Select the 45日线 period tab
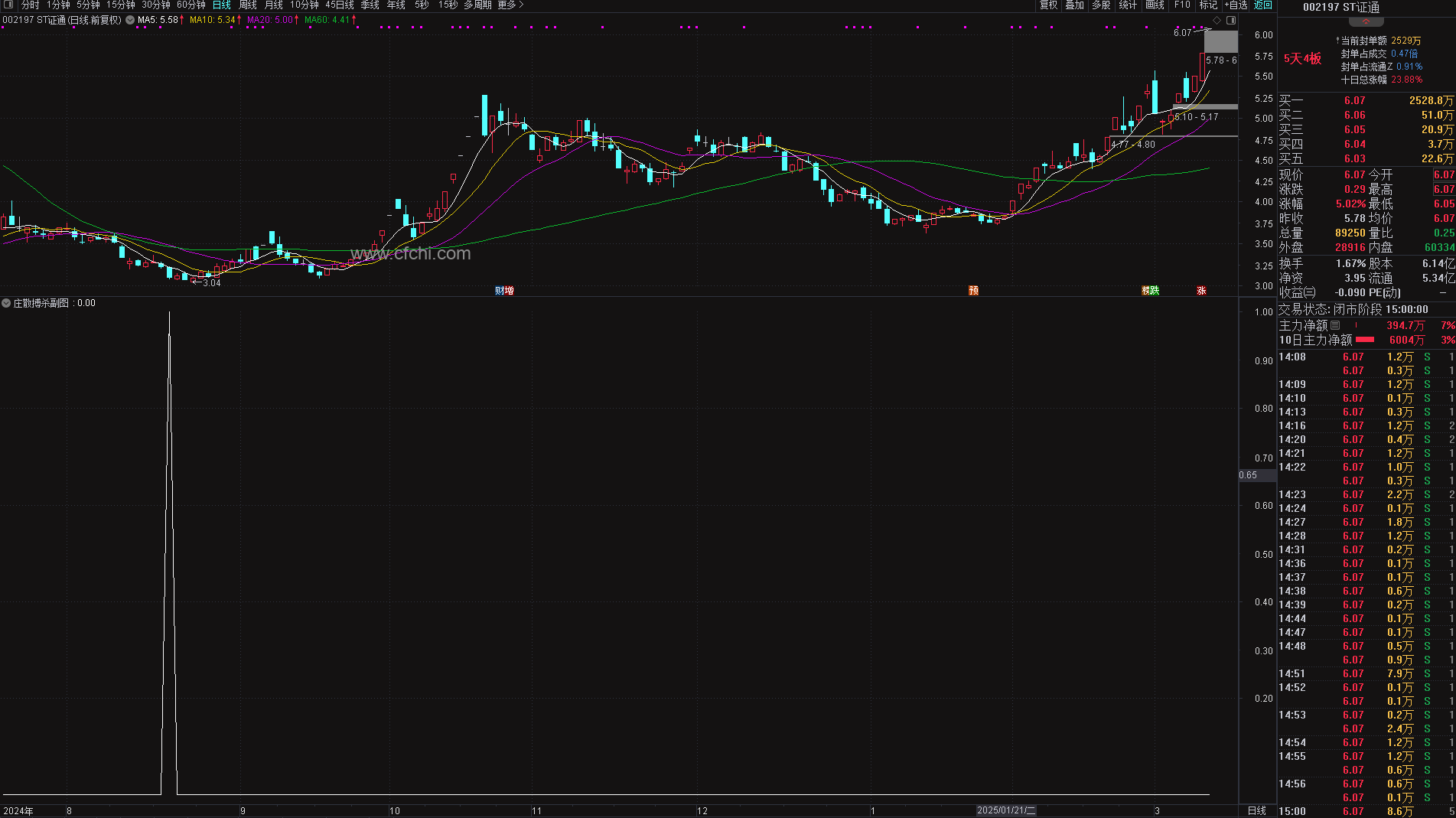Screen dimensions: 1456x818 coord(340,5)
